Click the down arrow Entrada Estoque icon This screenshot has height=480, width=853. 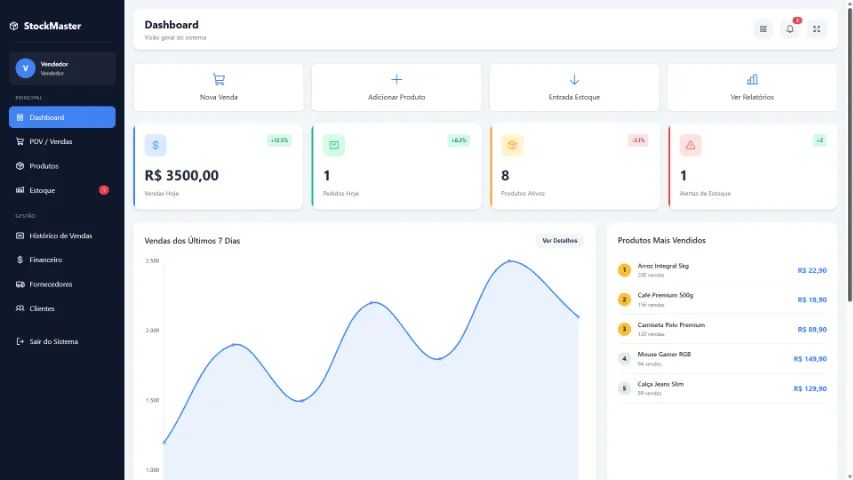pos(574,79)
